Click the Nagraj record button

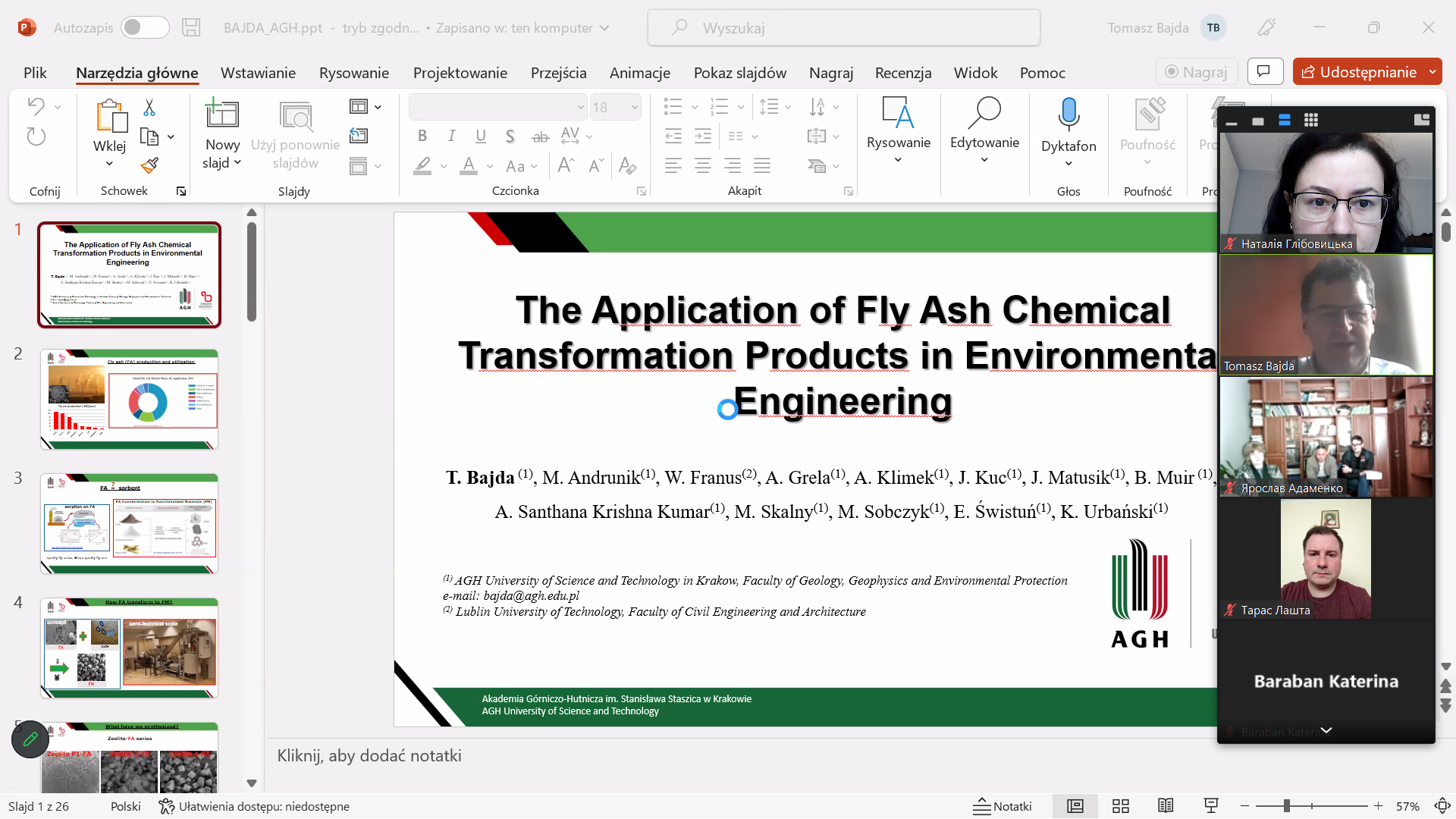click(1197, 72)
